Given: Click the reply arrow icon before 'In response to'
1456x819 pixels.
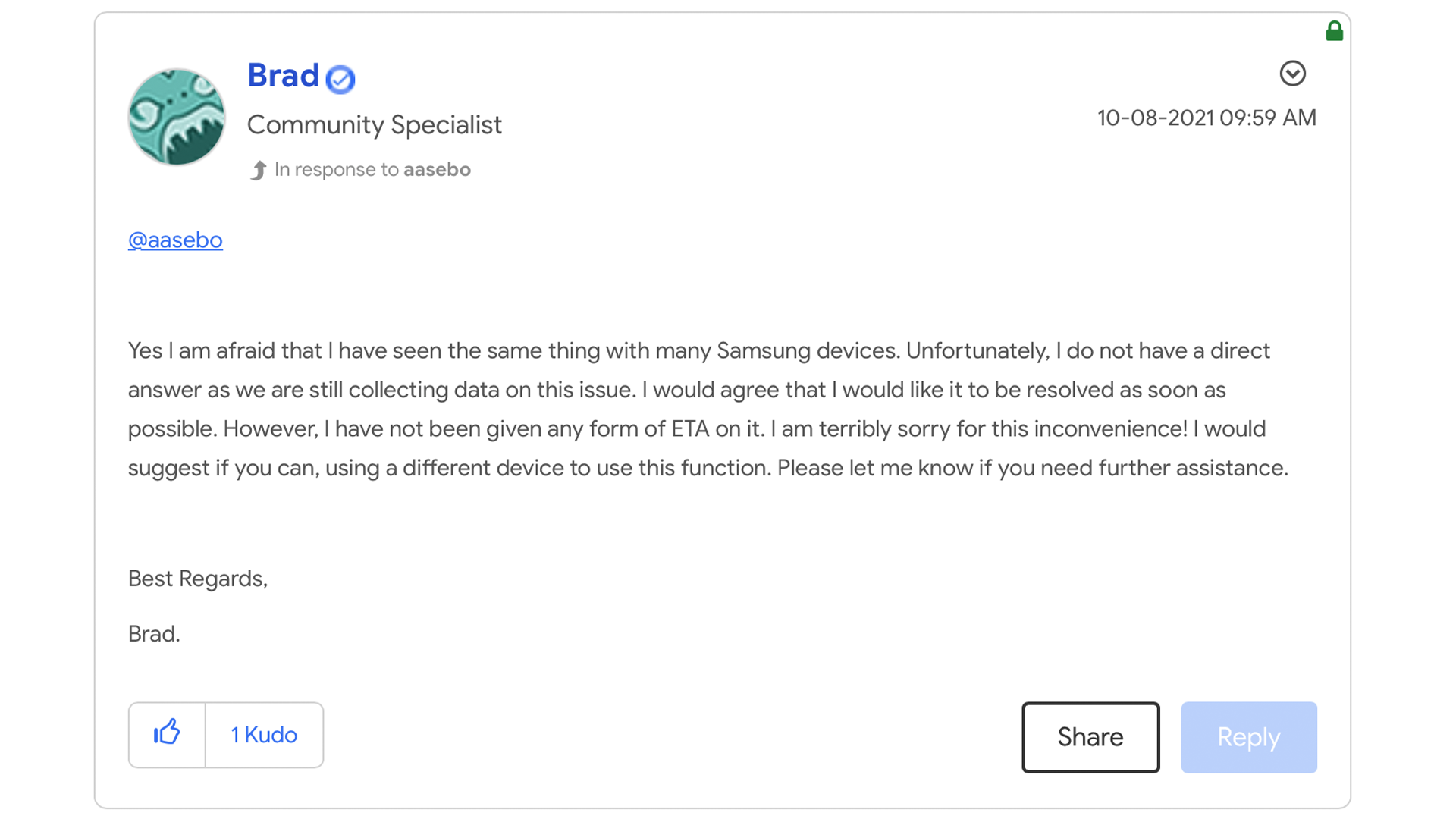Looking at the screenshot, I should 259,170.
